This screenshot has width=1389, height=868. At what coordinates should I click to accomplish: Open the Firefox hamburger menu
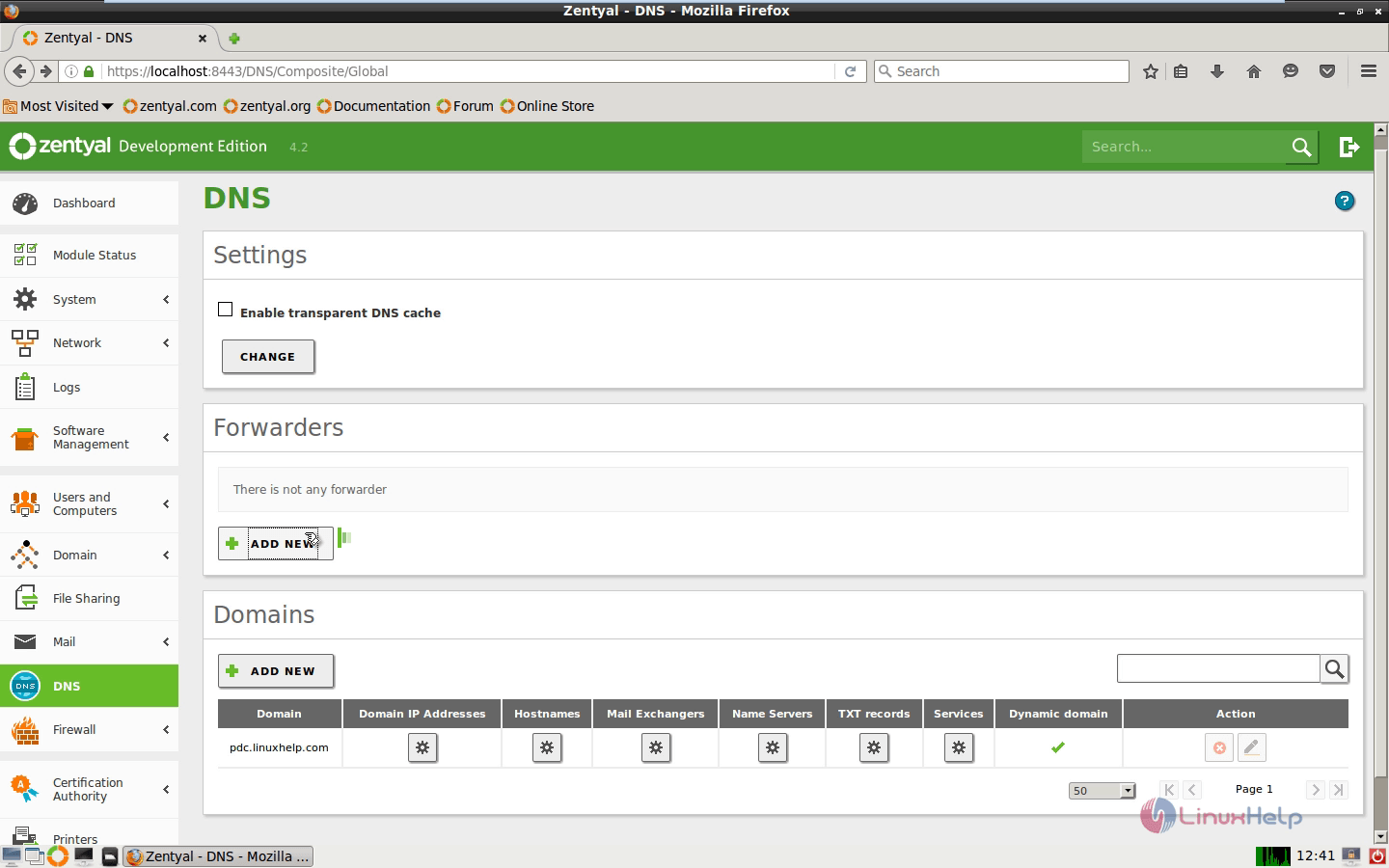coord(1368,71)
